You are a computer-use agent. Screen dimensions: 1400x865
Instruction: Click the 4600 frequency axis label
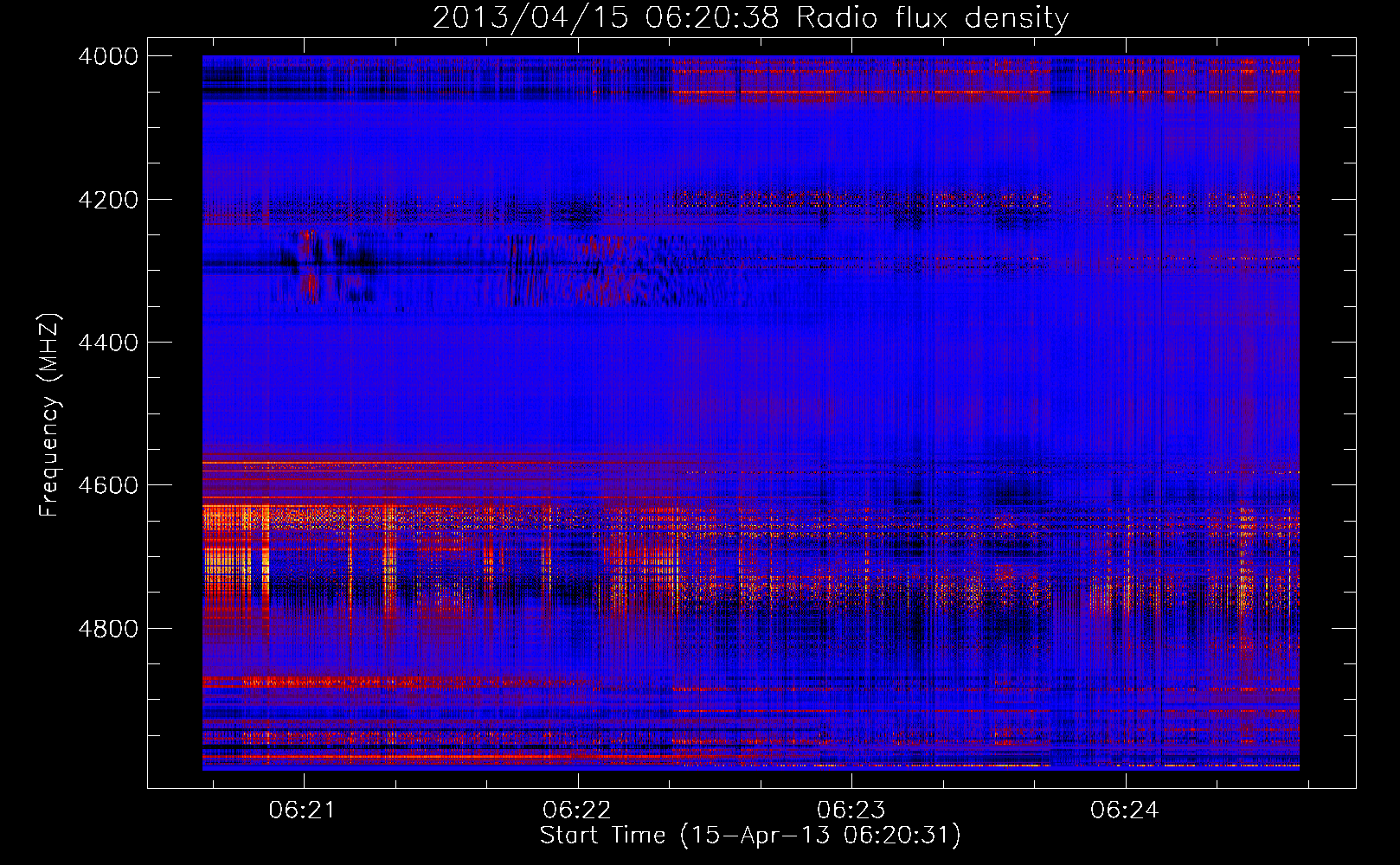[108, 485]
